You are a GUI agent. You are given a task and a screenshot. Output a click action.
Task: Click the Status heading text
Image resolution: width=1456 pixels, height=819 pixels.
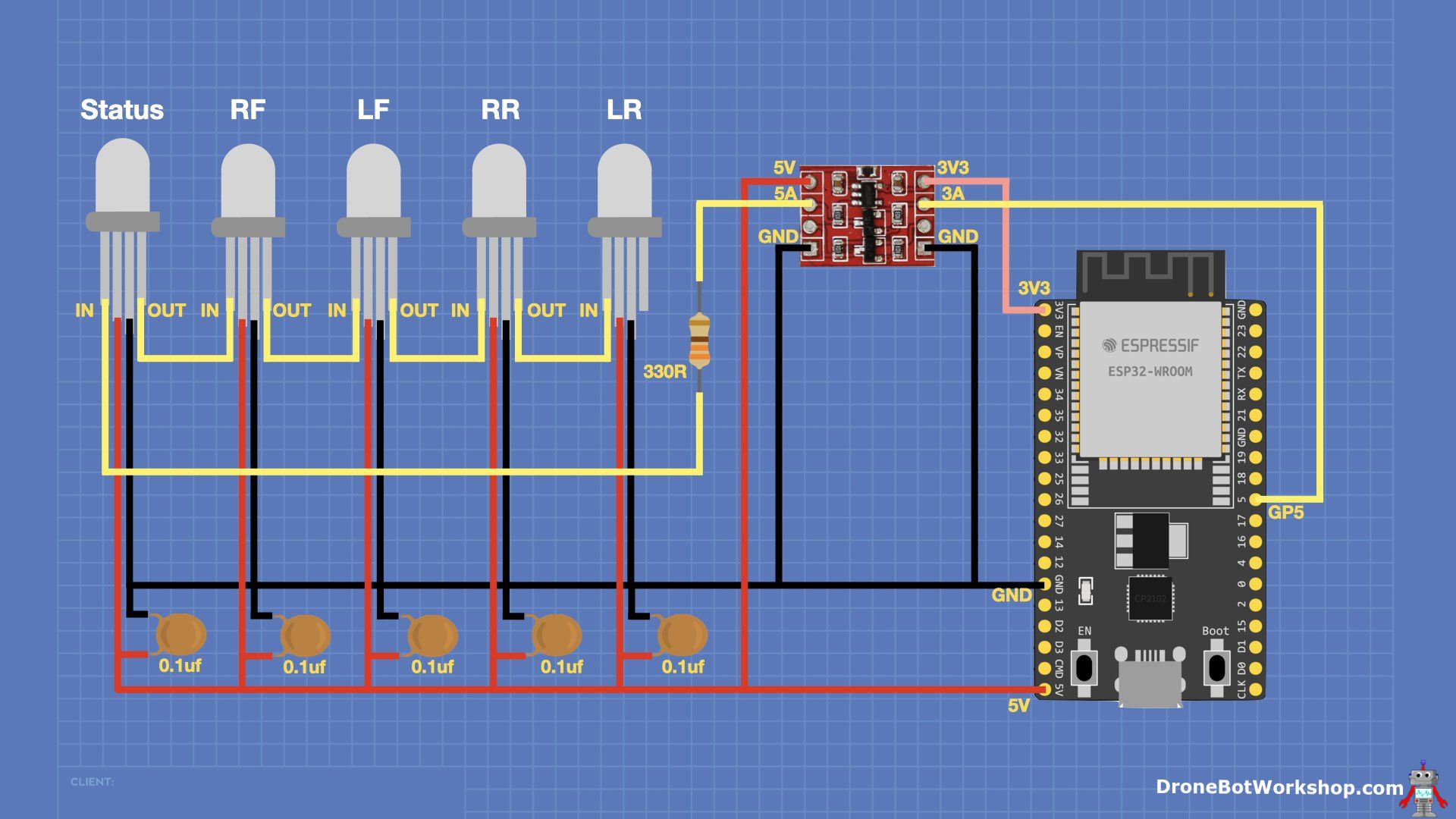click(122, 110)
